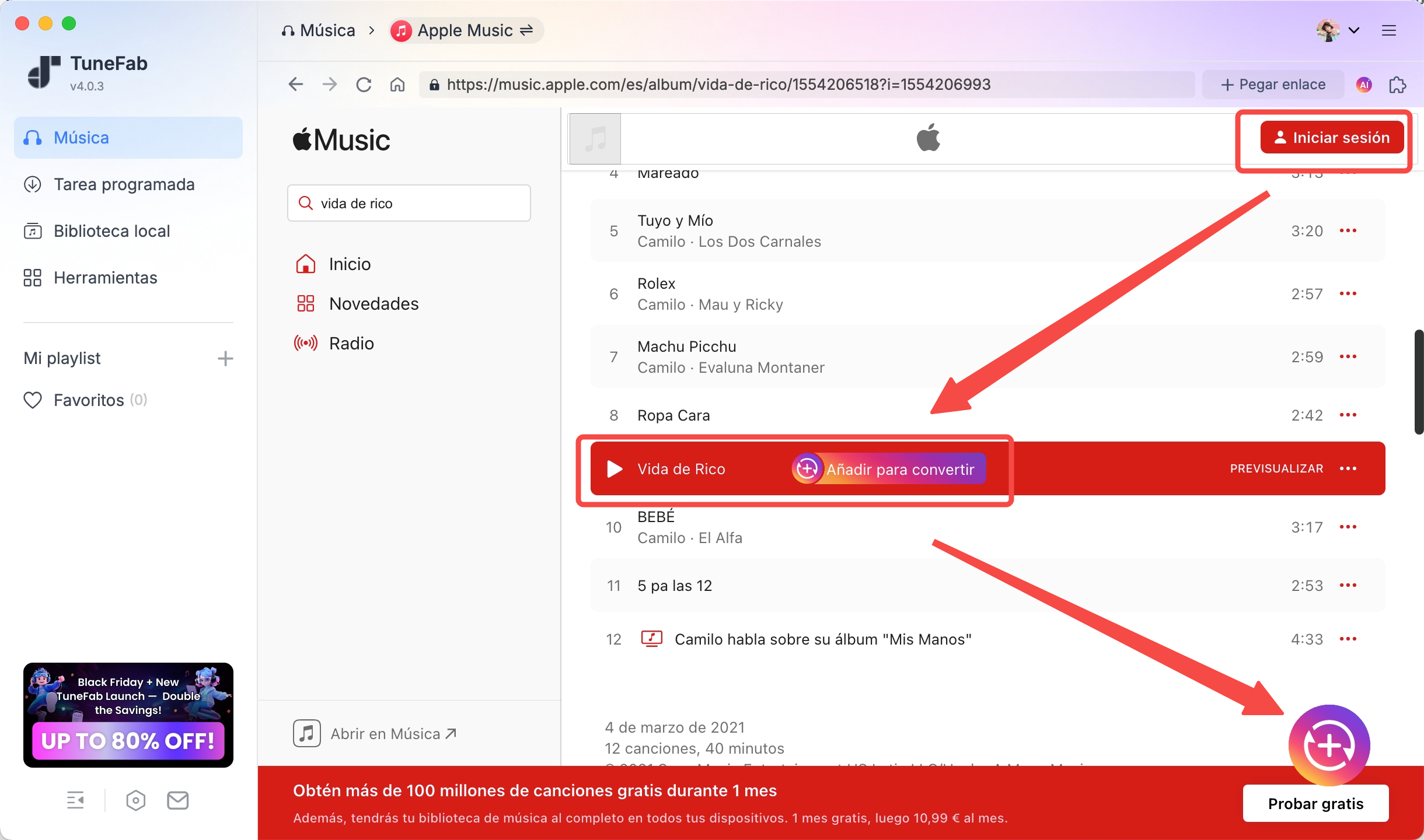Click Añadir para convertir on the Vida de Rico track
This screenshot has height=840, width=1424.
tap(889, 469)
